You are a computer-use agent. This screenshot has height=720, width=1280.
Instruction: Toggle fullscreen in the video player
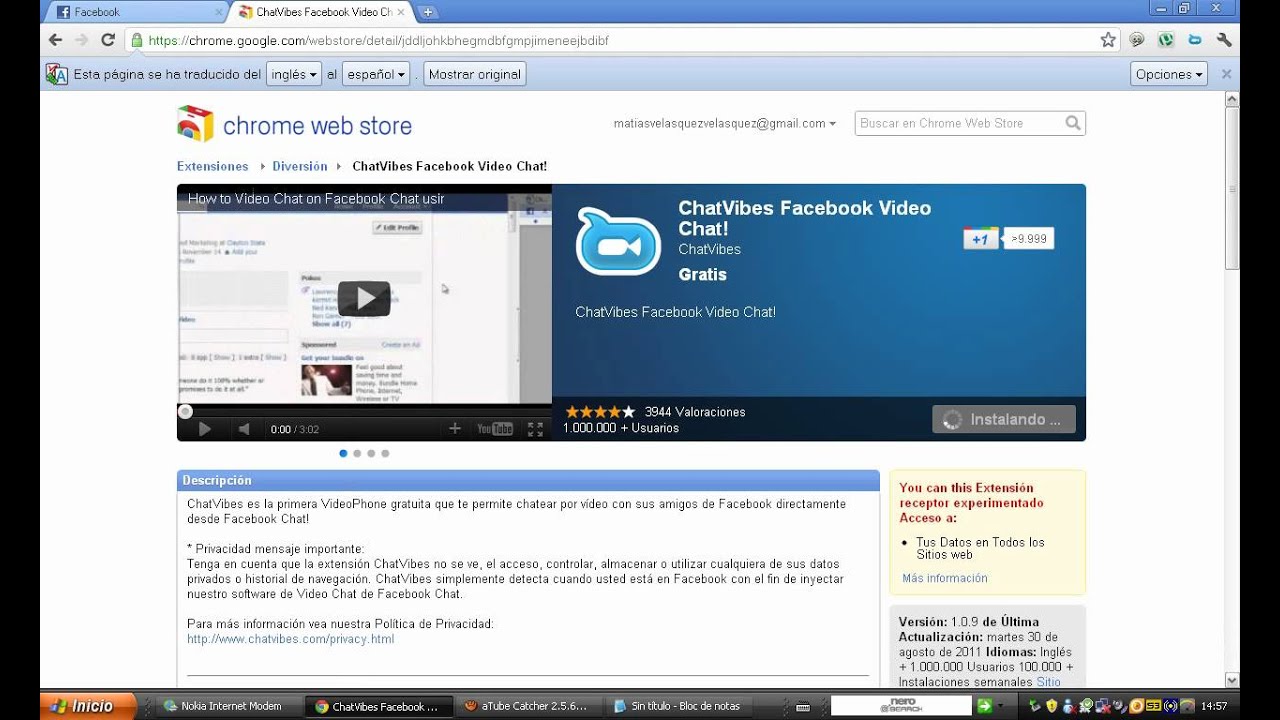(535, 429)
